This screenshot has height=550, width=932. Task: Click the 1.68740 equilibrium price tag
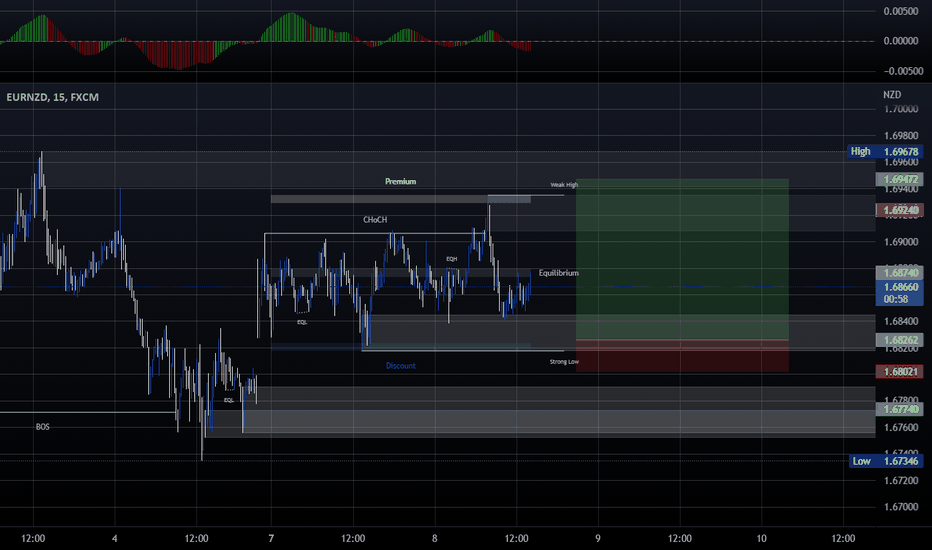(899, 273)
